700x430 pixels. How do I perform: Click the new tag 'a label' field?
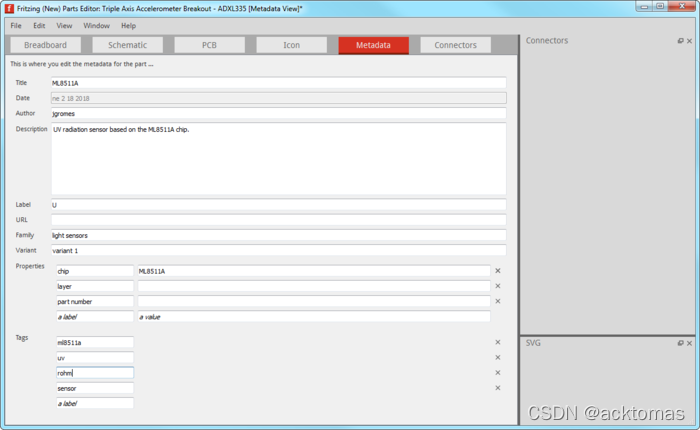click(95, 403)
